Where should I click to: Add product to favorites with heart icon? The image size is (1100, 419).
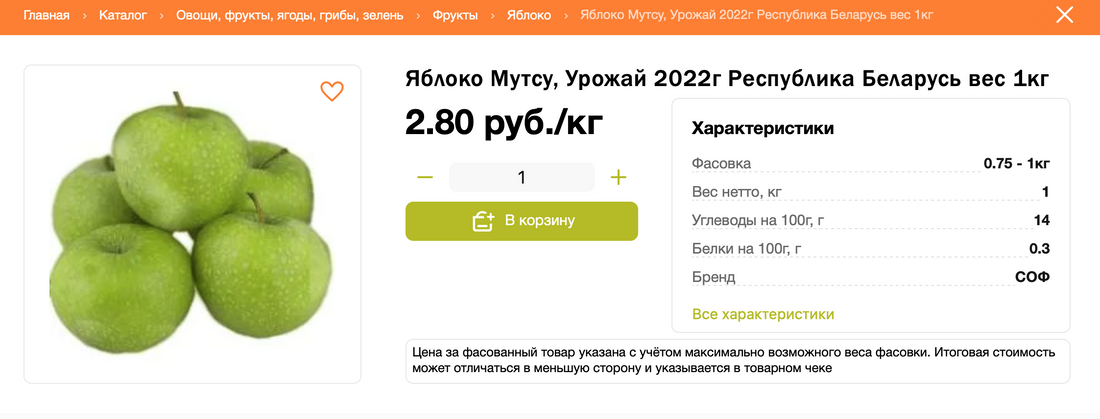[x=332, y=92]
